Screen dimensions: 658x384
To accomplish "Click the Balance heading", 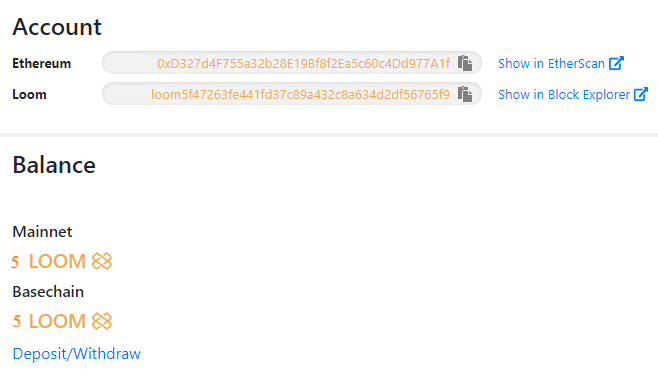I will coord(54,165).
